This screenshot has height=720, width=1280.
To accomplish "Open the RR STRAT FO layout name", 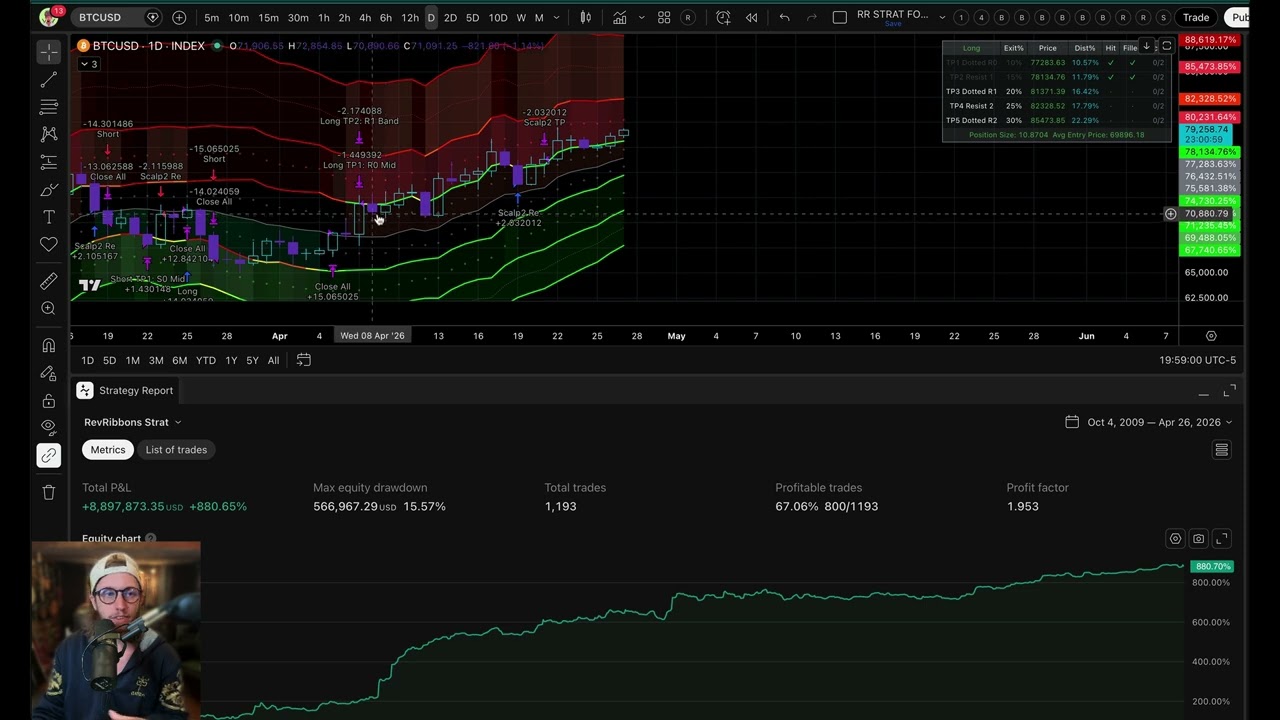I will (892, 16).
